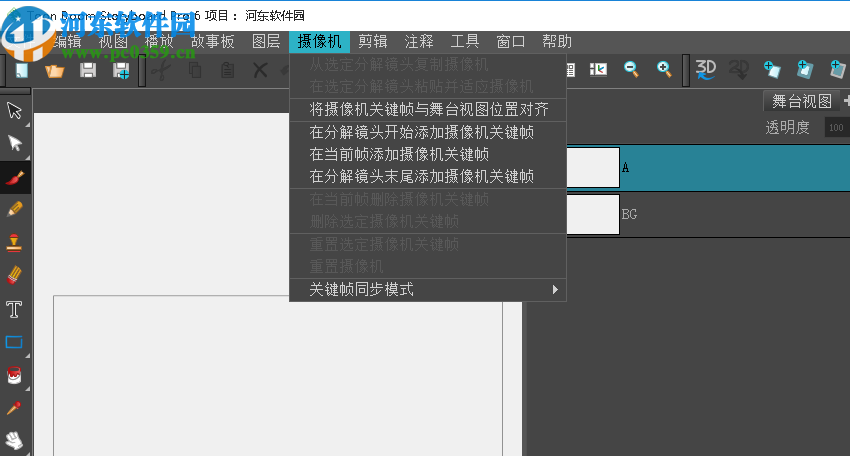The image size is (850, 456).
Task: Open the 窗口 menu
Action: pyautogui.click(x=511, y=42)
